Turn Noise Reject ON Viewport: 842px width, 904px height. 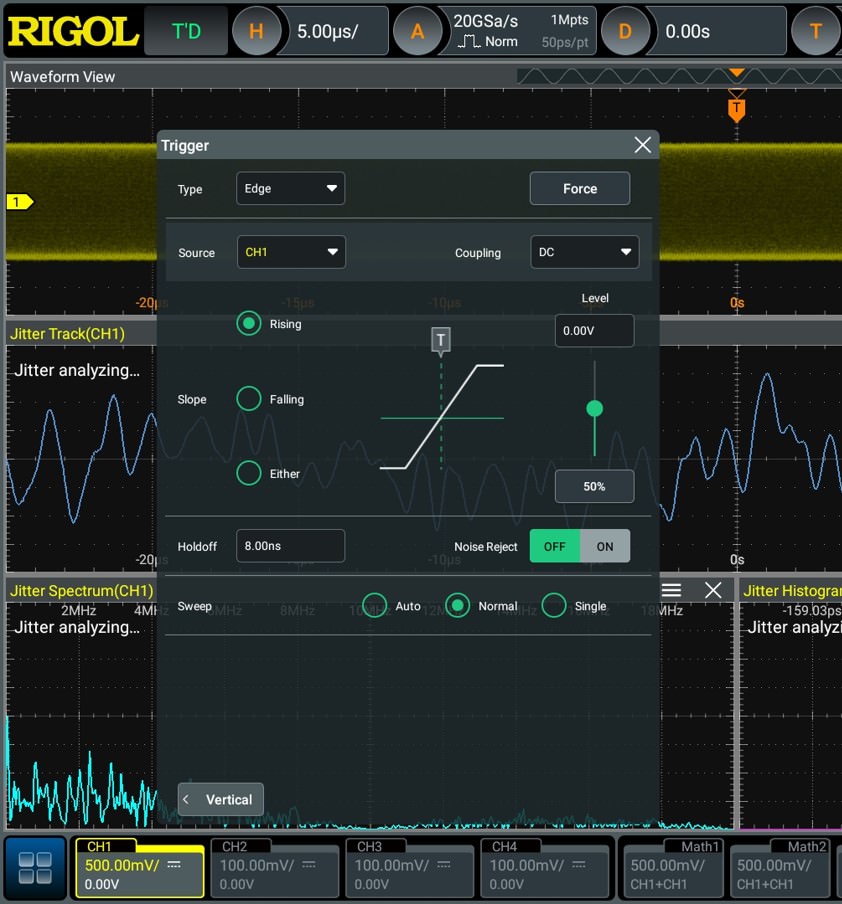[605, 546]
